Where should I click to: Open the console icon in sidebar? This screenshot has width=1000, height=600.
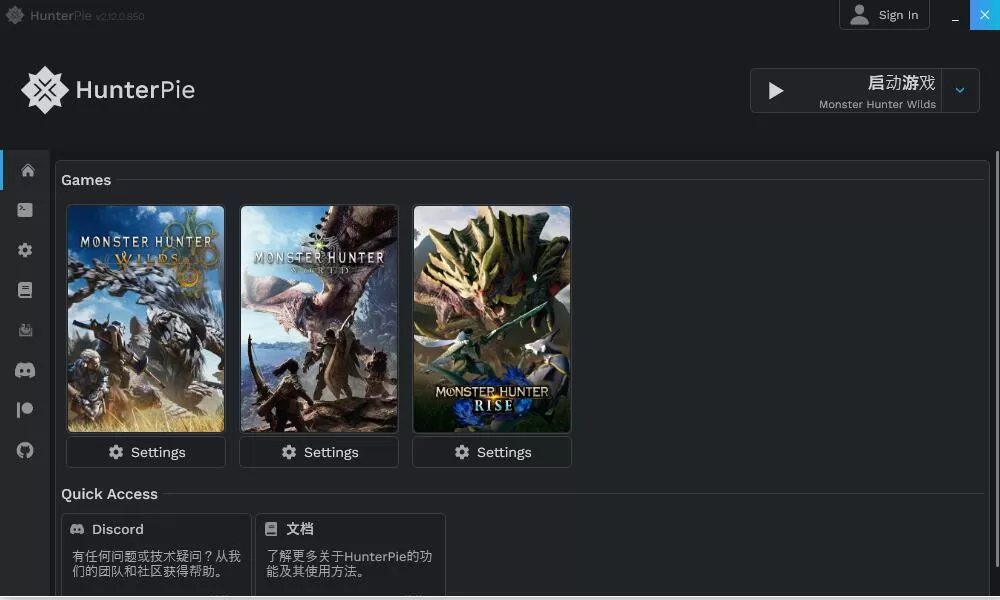(x=25, y=210)
